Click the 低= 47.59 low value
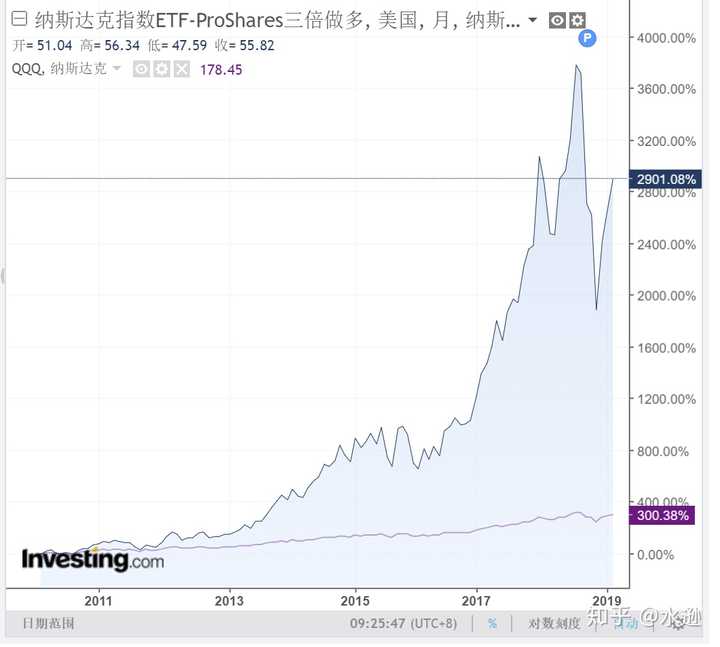This screenshot has width=720, height=647. point(179,45)
